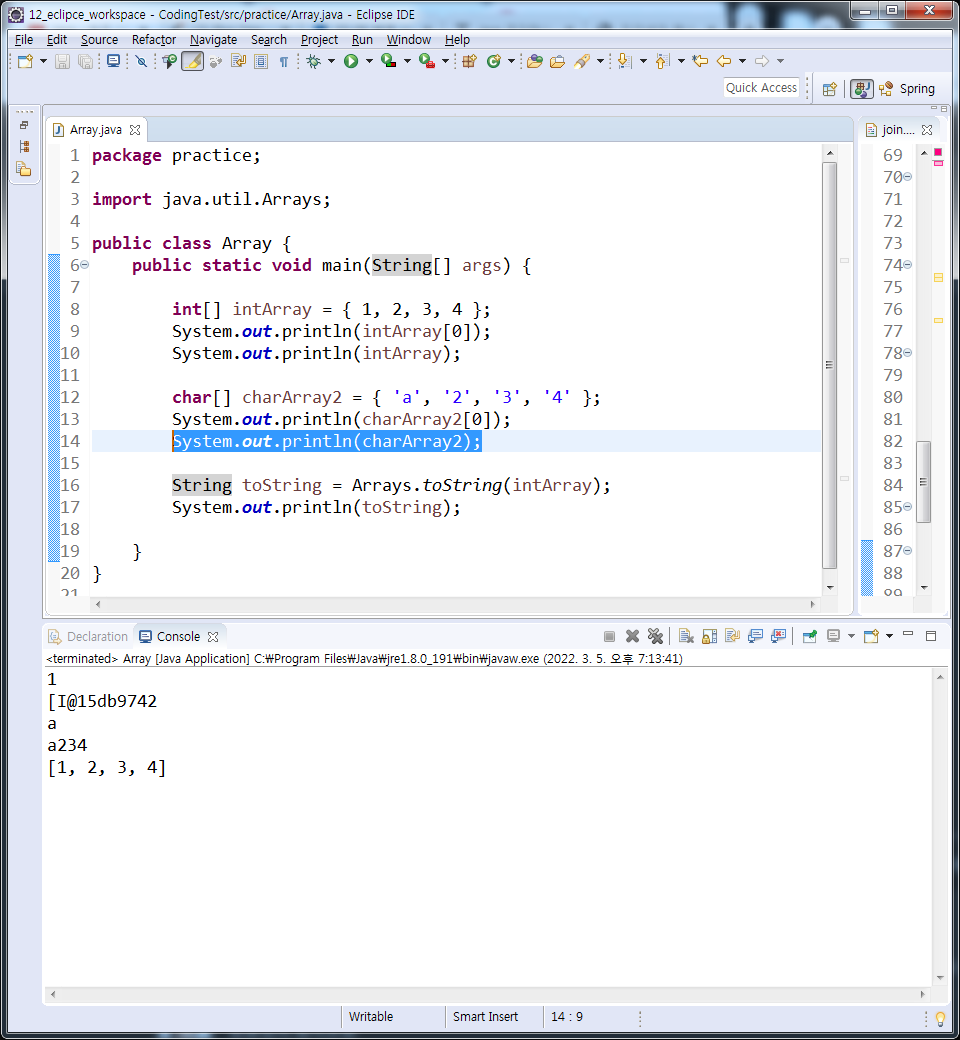Close the Console view tab
This screenshot has width=960, height=1040.
213,637
